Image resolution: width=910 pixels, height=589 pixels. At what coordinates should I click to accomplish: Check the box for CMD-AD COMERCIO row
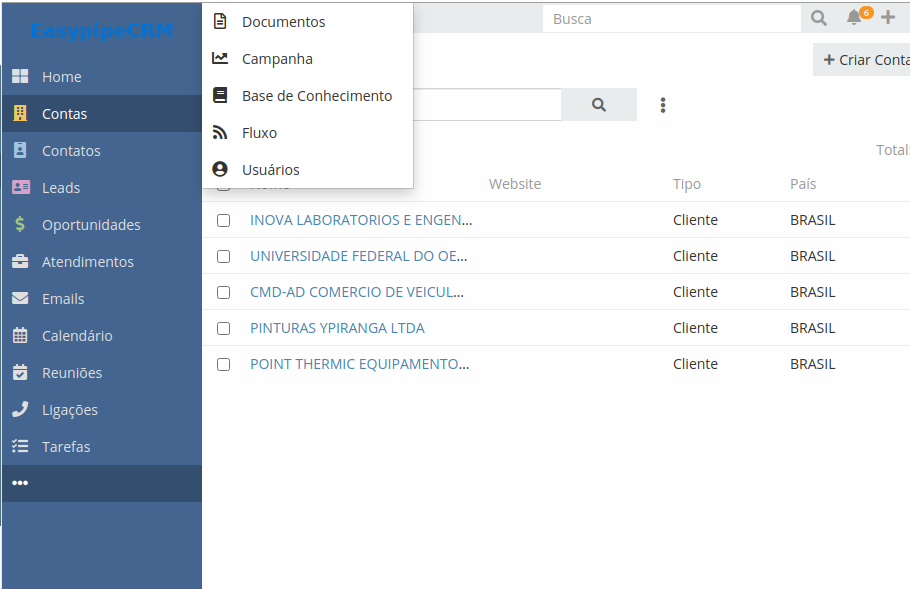pyautogui.click(x=223, y=292)
